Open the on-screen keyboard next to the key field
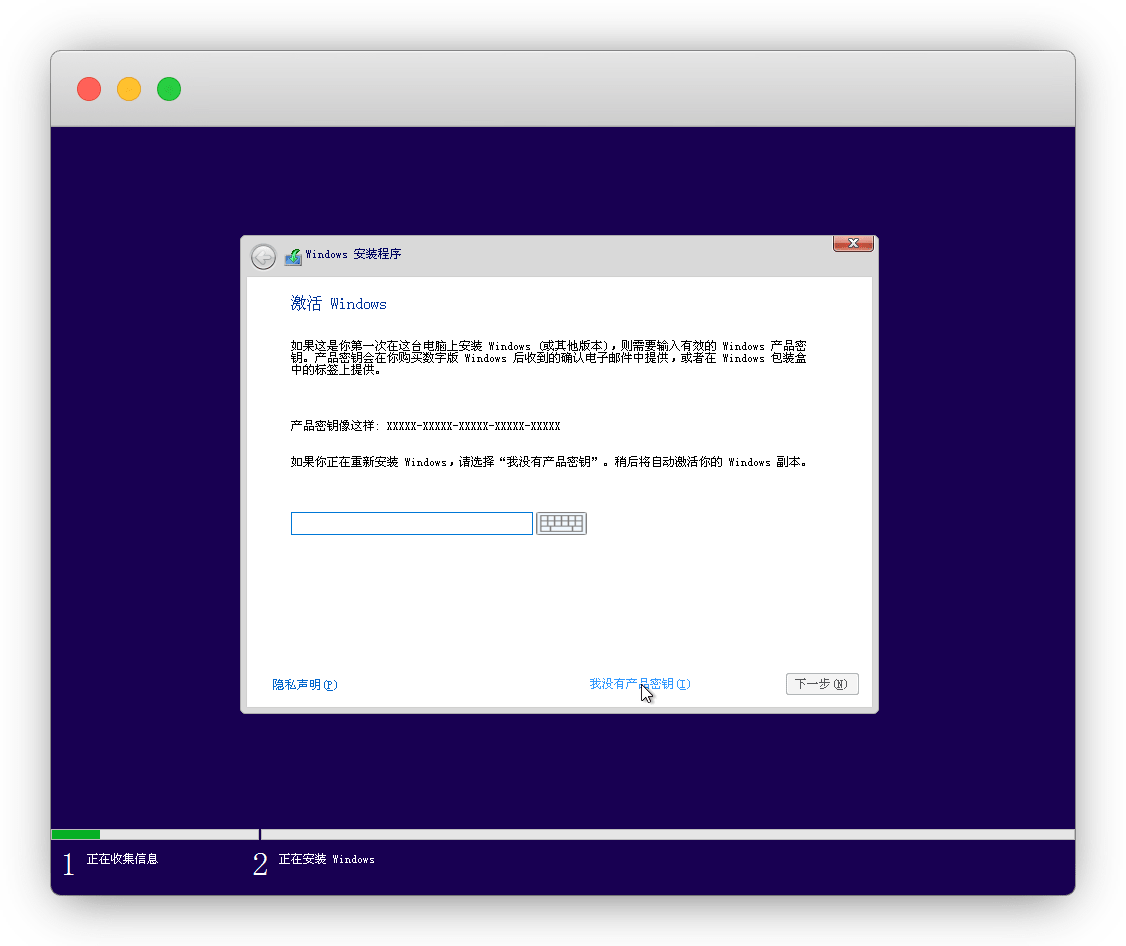This screenshot has height=946, width=1126. click(561, 523)
